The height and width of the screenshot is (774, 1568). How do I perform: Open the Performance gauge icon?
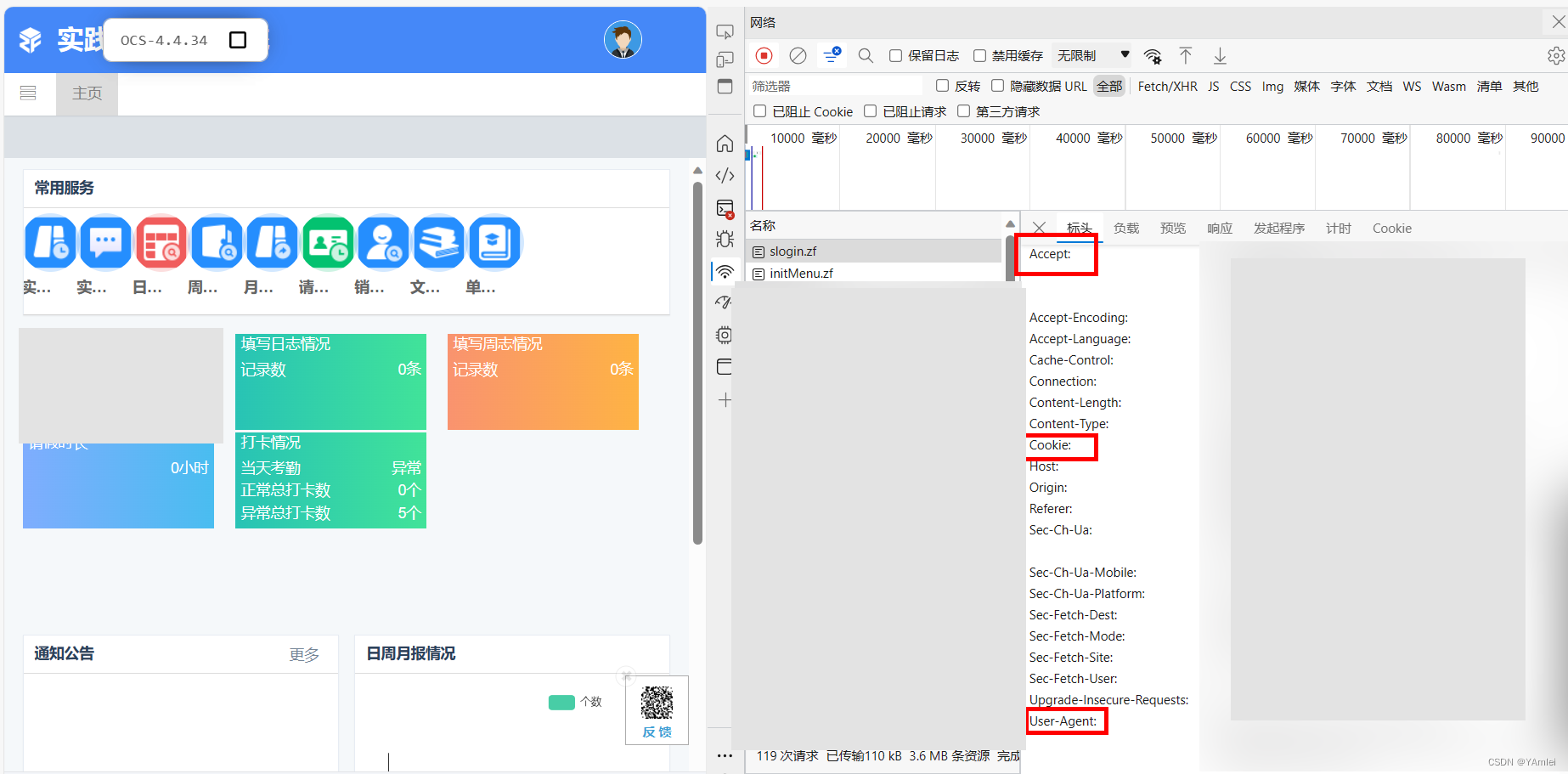723,302
